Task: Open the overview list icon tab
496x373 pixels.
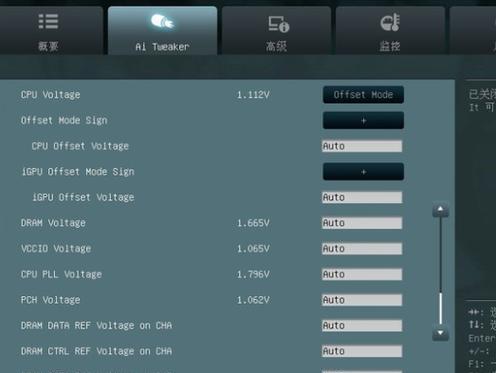Action: [48, 22]
